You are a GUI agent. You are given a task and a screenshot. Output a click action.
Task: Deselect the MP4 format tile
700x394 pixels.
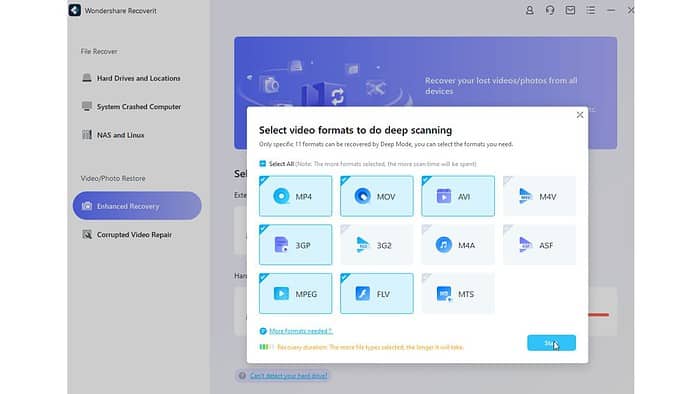(296, 196)
